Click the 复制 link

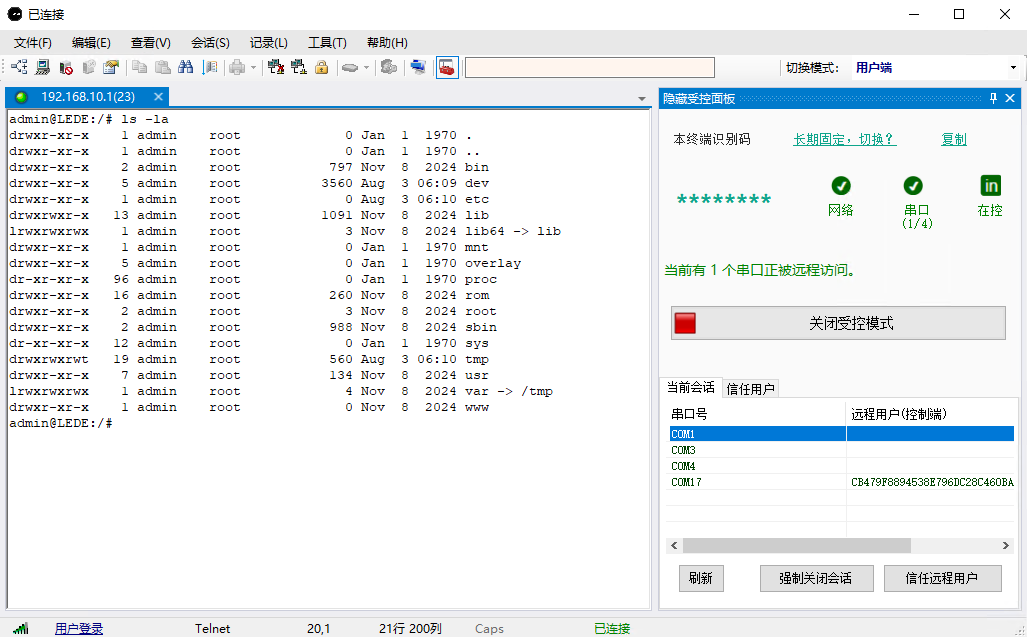[953, 140]
